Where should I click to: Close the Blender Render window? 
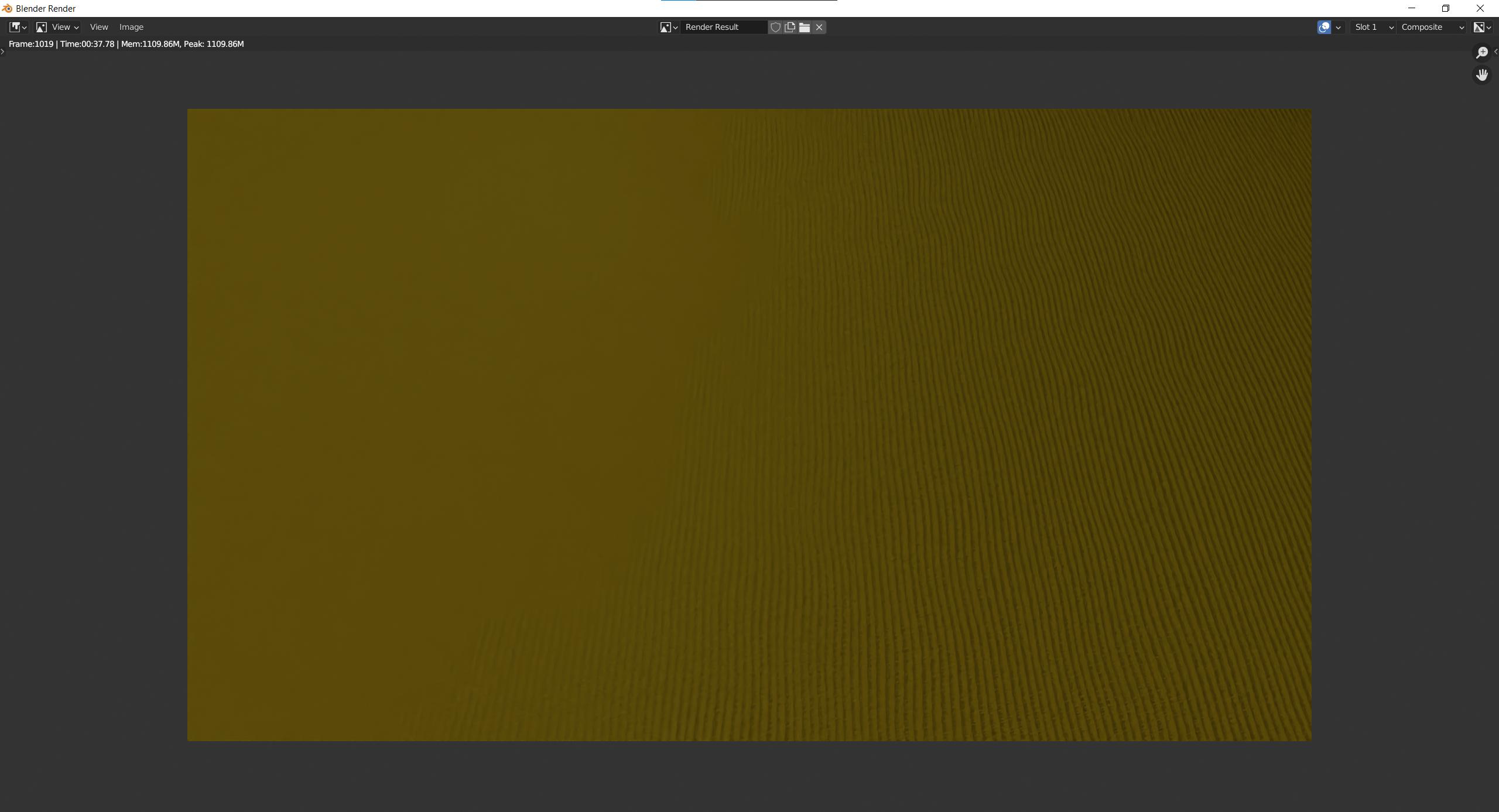coord(1480,8)
